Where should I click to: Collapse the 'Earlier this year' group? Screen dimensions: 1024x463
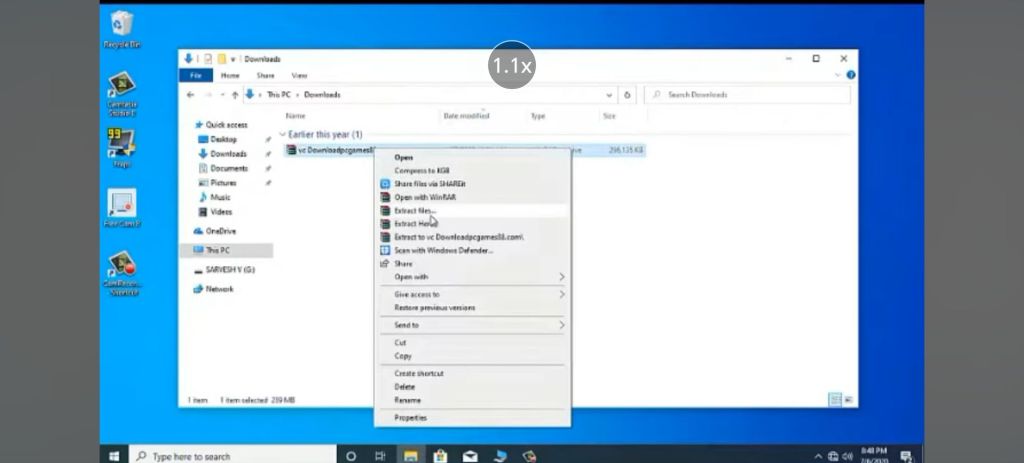tap(283, 134)
